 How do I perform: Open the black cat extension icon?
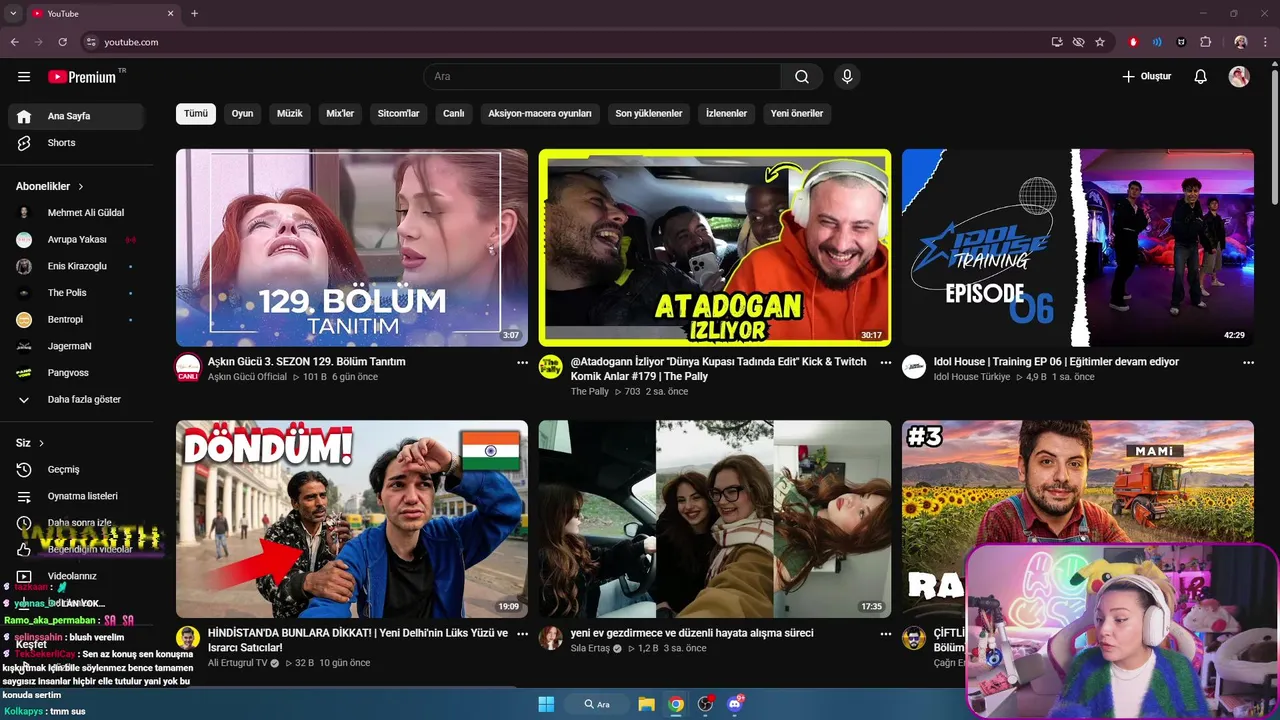click(x=1182, y=42)
